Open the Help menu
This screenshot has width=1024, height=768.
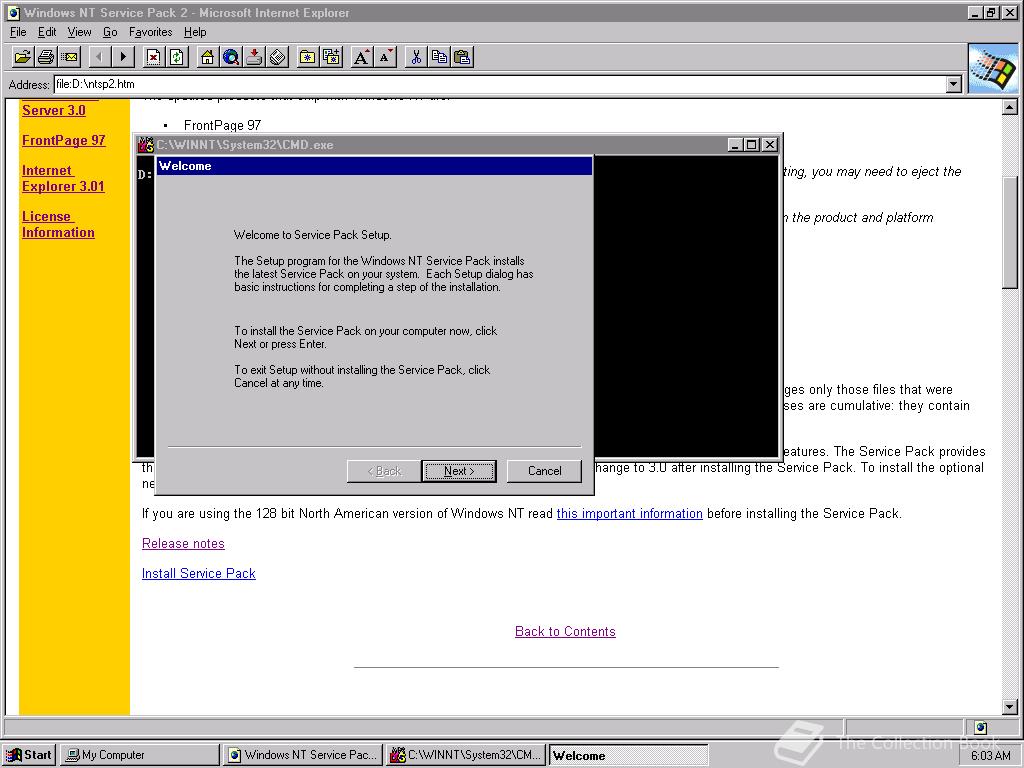195,32
